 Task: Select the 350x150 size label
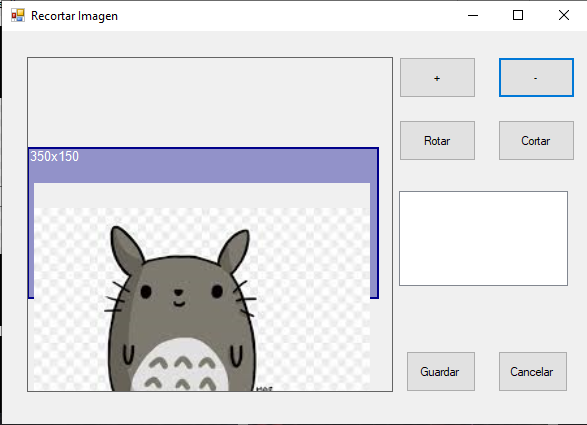(55, 157)
